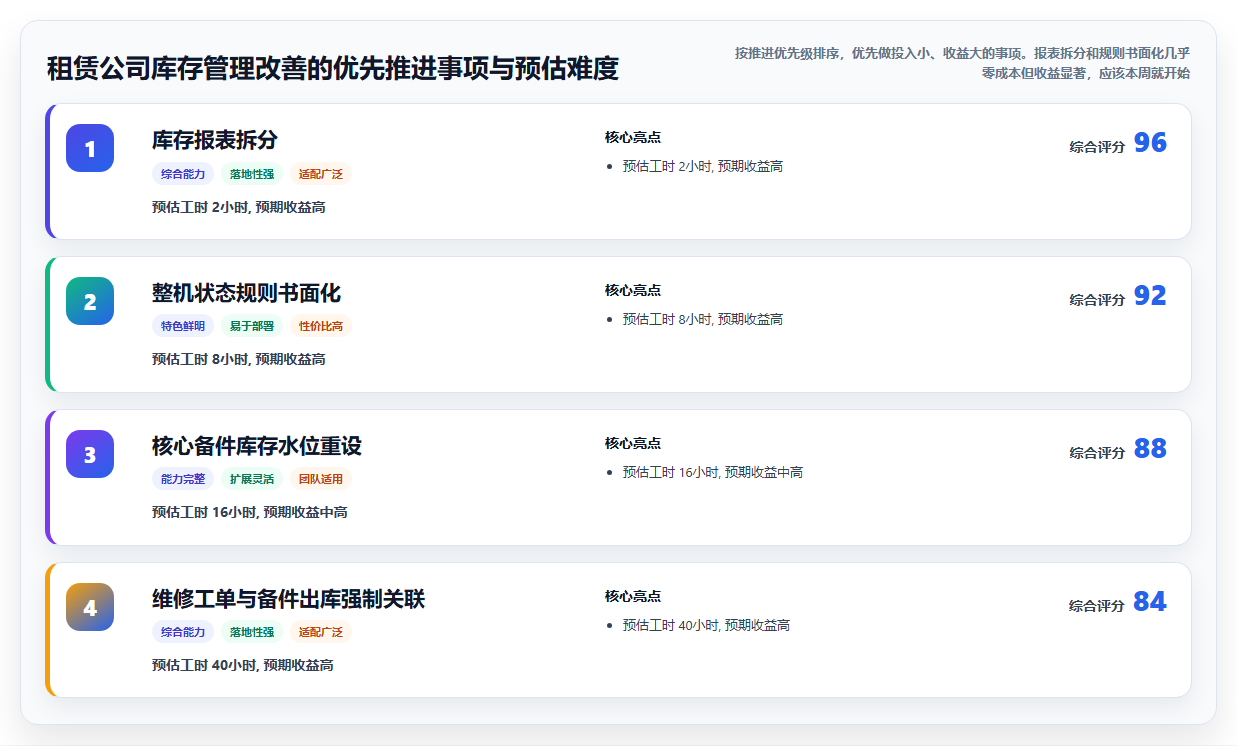Click the number 3 rank badge

pos(90,454)
